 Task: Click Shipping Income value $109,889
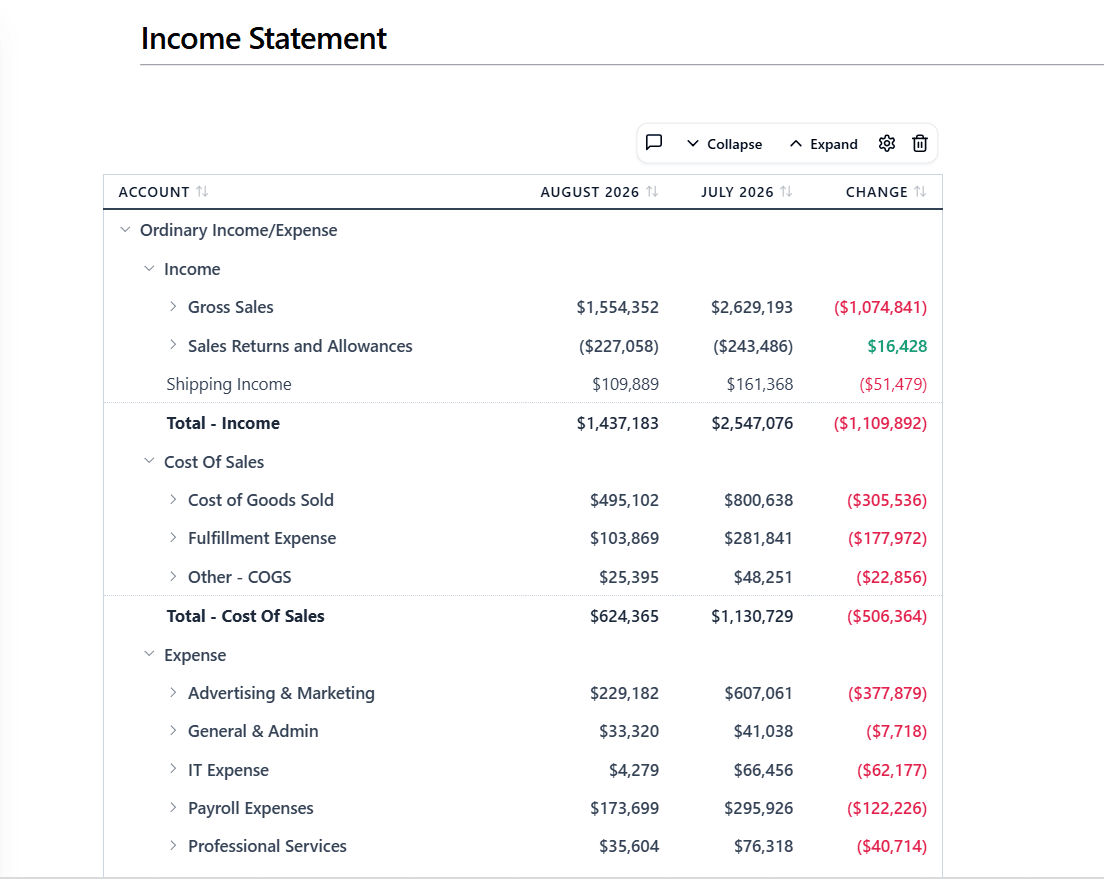(x=625, y=384)
